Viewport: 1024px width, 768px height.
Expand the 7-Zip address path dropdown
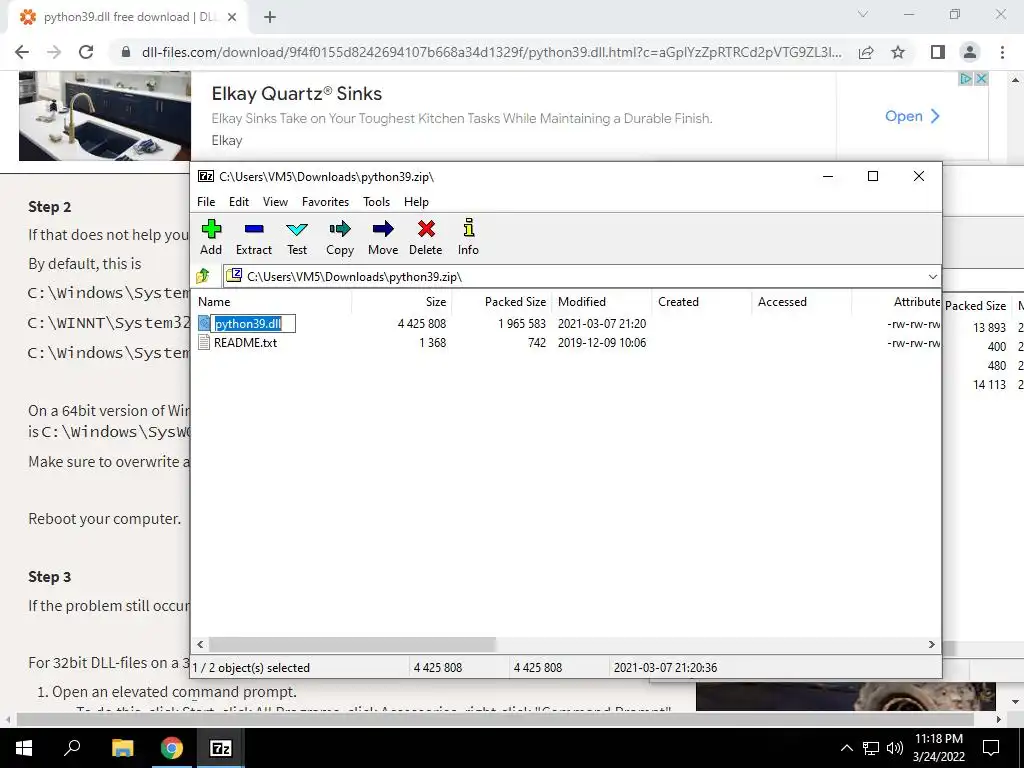tap(933, 277)
